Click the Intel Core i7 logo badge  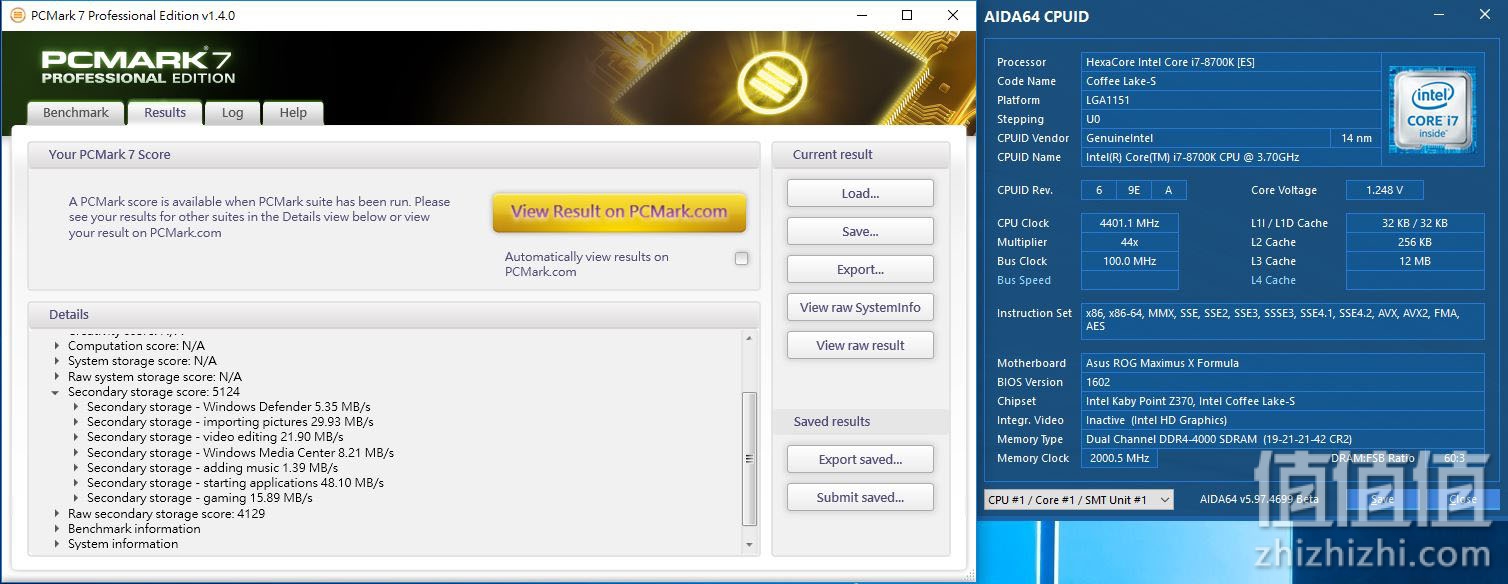[1432, 110]
